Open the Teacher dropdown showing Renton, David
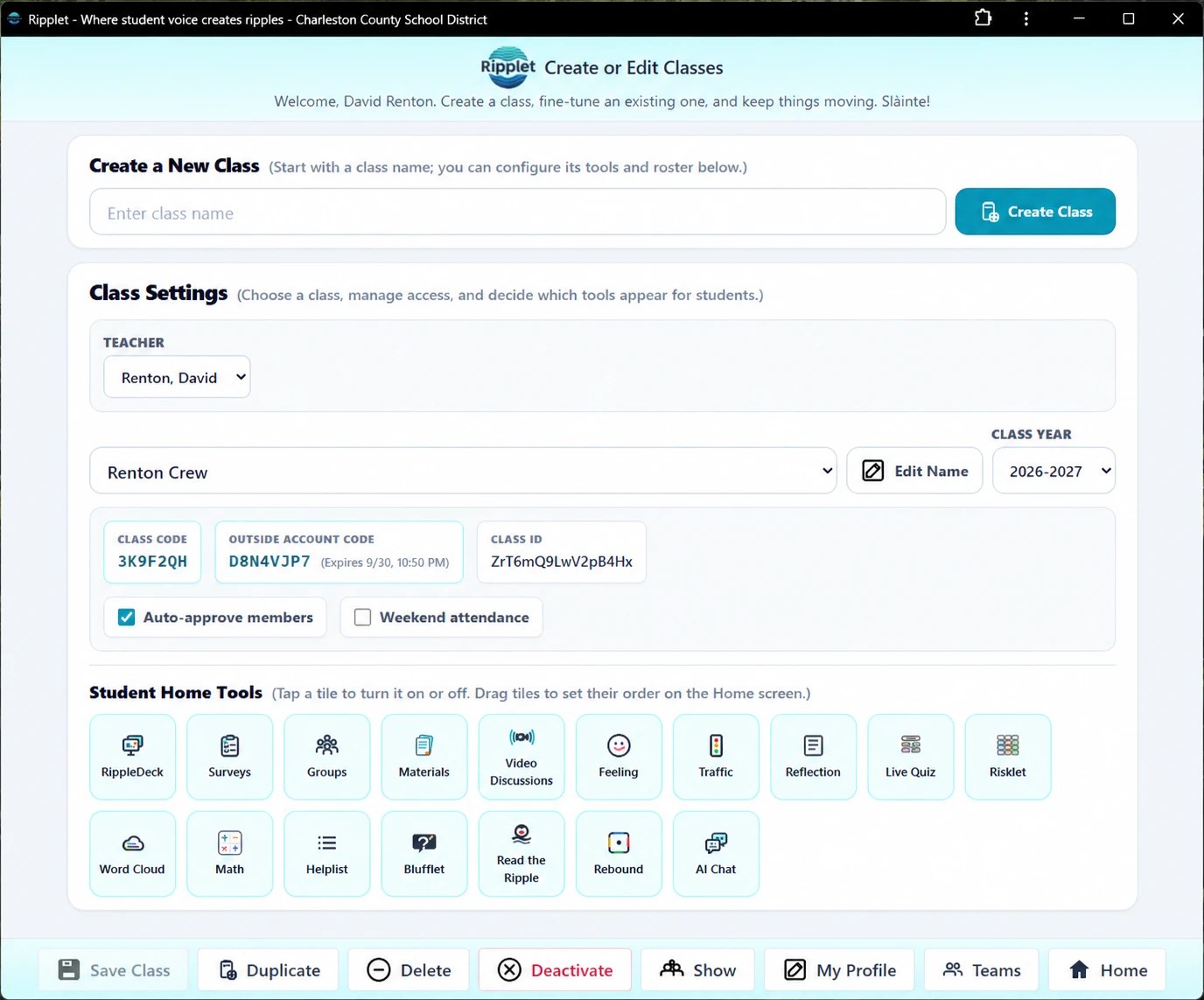Viewport: 1204px width, 1000px height. (x=177, y=377)
